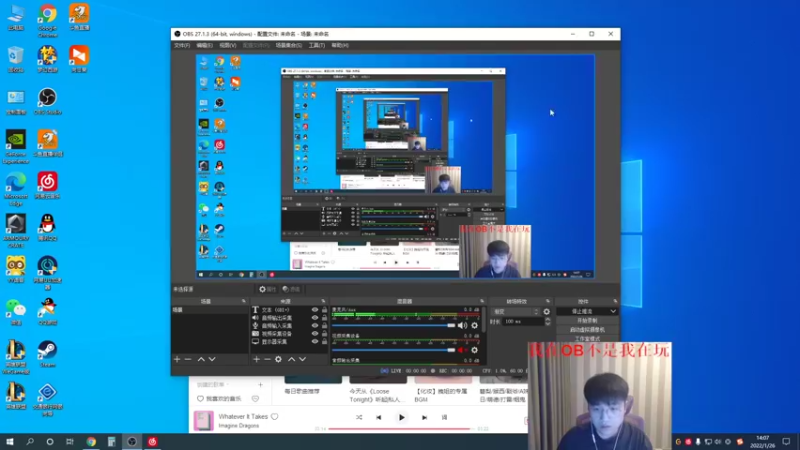Move selected source up in sources panel
800x450 pixels.
pyautogui.click(x=291, y=359)
